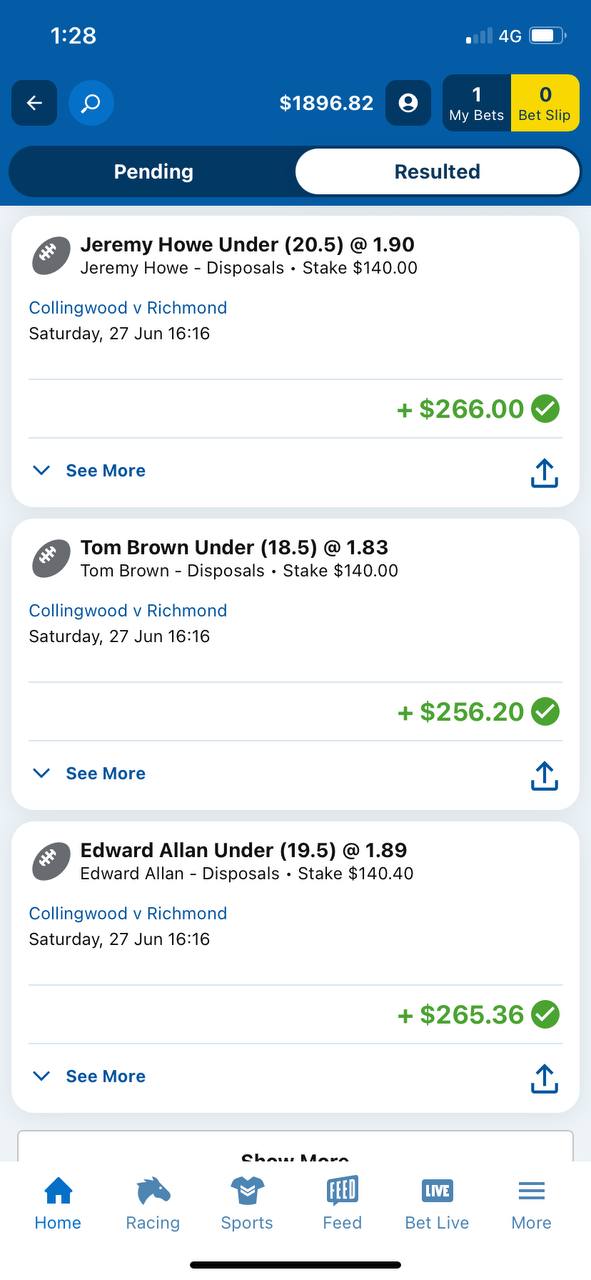Go to the Home tab

[58, 1204]
